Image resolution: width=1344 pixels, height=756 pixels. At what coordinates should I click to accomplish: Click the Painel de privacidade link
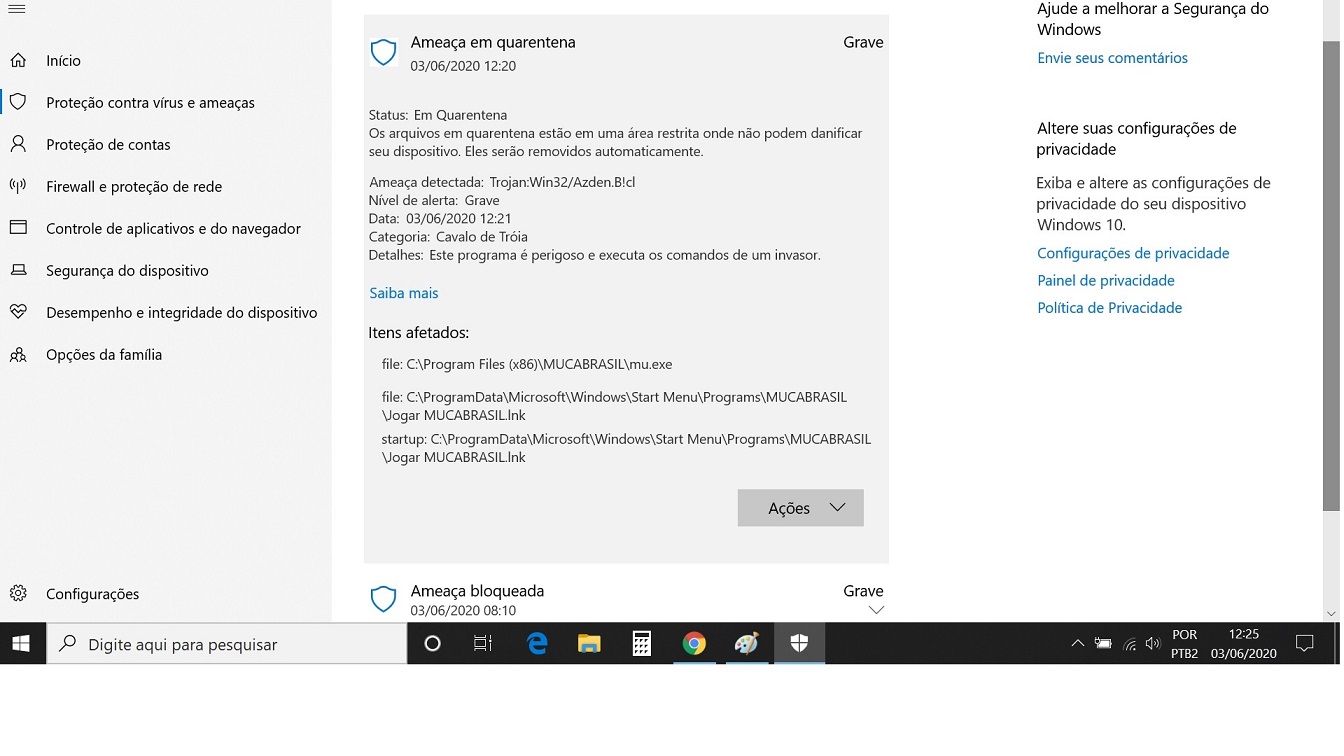pos(1105,281)
